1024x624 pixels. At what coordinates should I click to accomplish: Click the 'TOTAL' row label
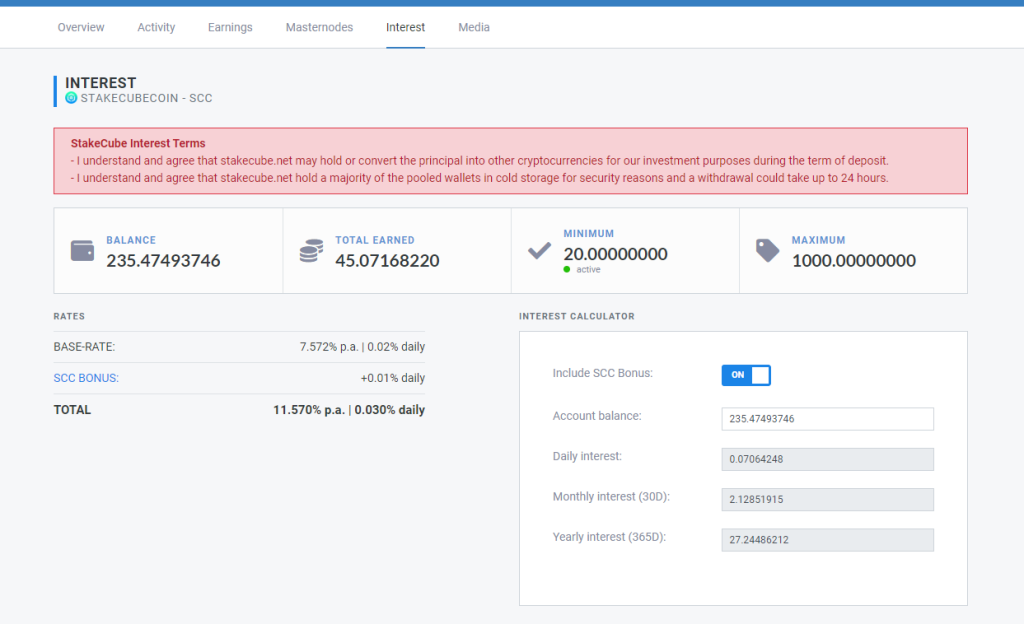72,410
